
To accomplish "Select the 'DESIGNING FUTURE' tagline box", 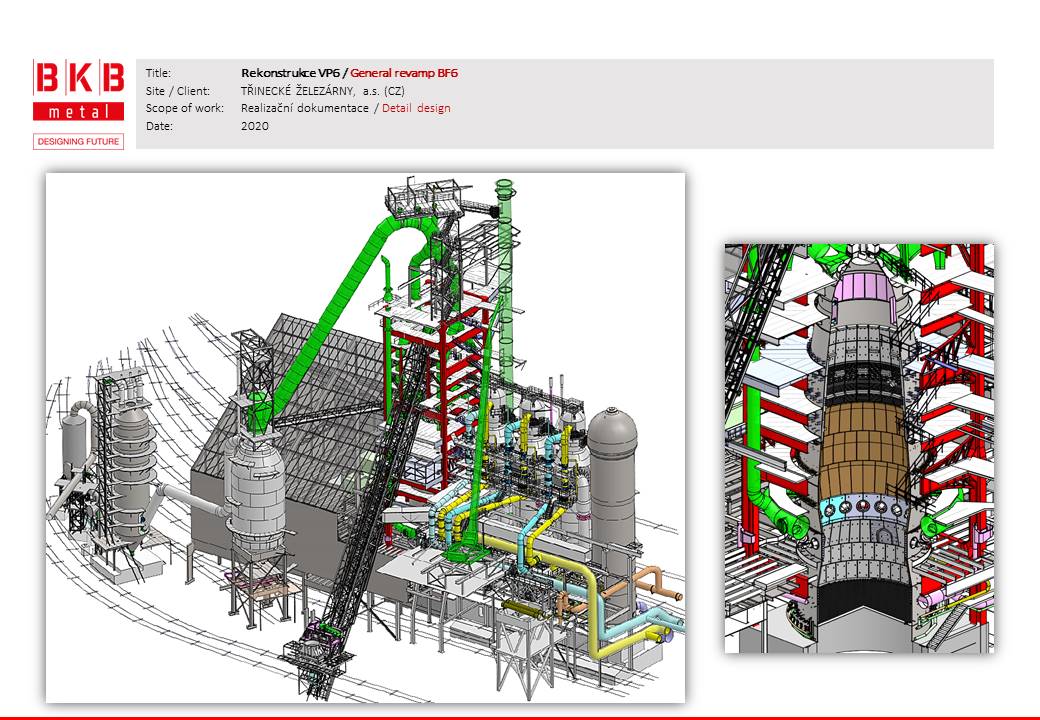I will coord(79,142).
